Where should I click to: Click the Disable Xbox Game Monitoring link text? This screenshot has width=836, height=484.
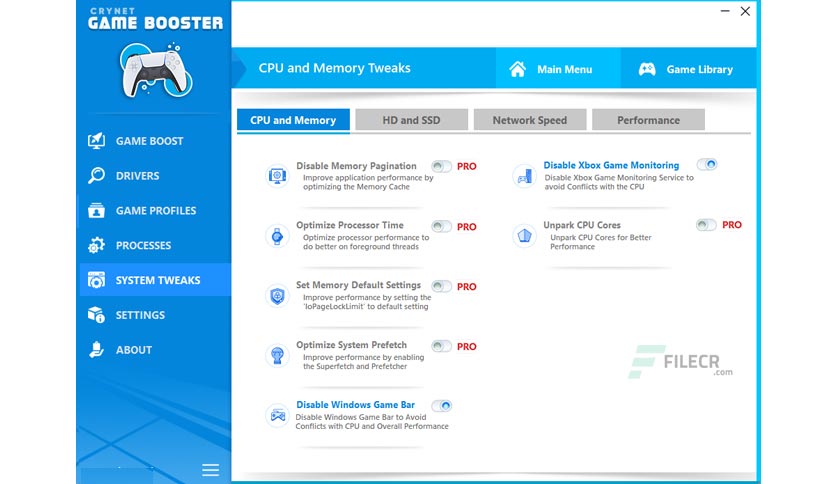(x=611, y=165)
